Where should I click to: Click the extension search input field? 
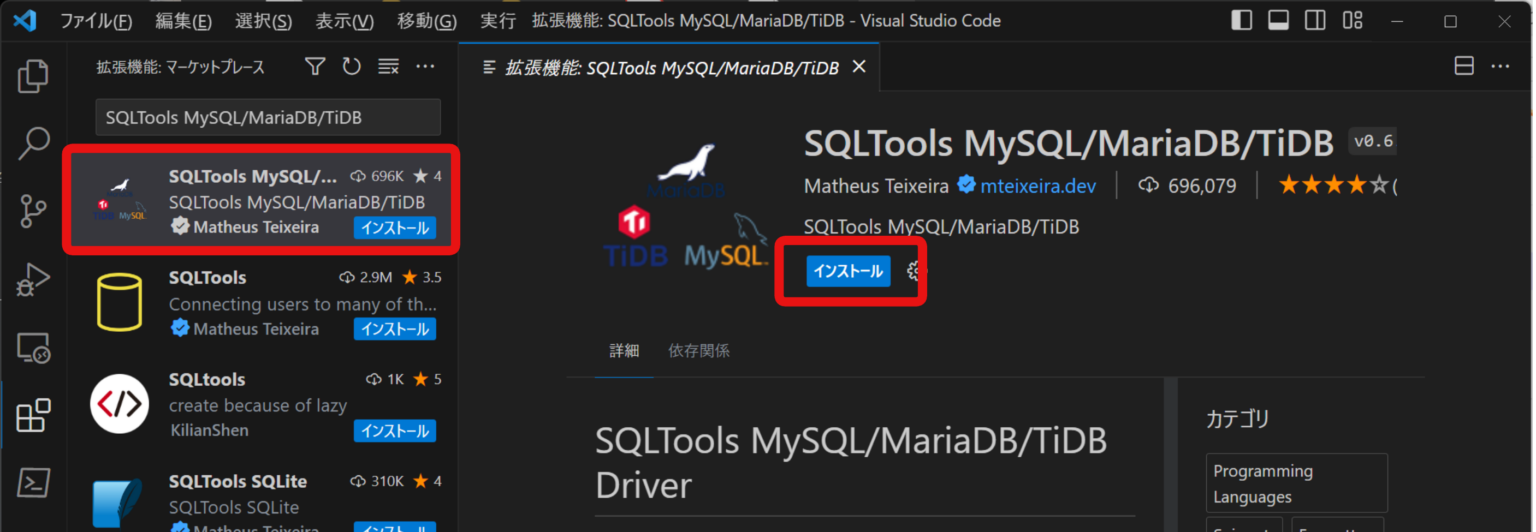click(x=268, y=117)
